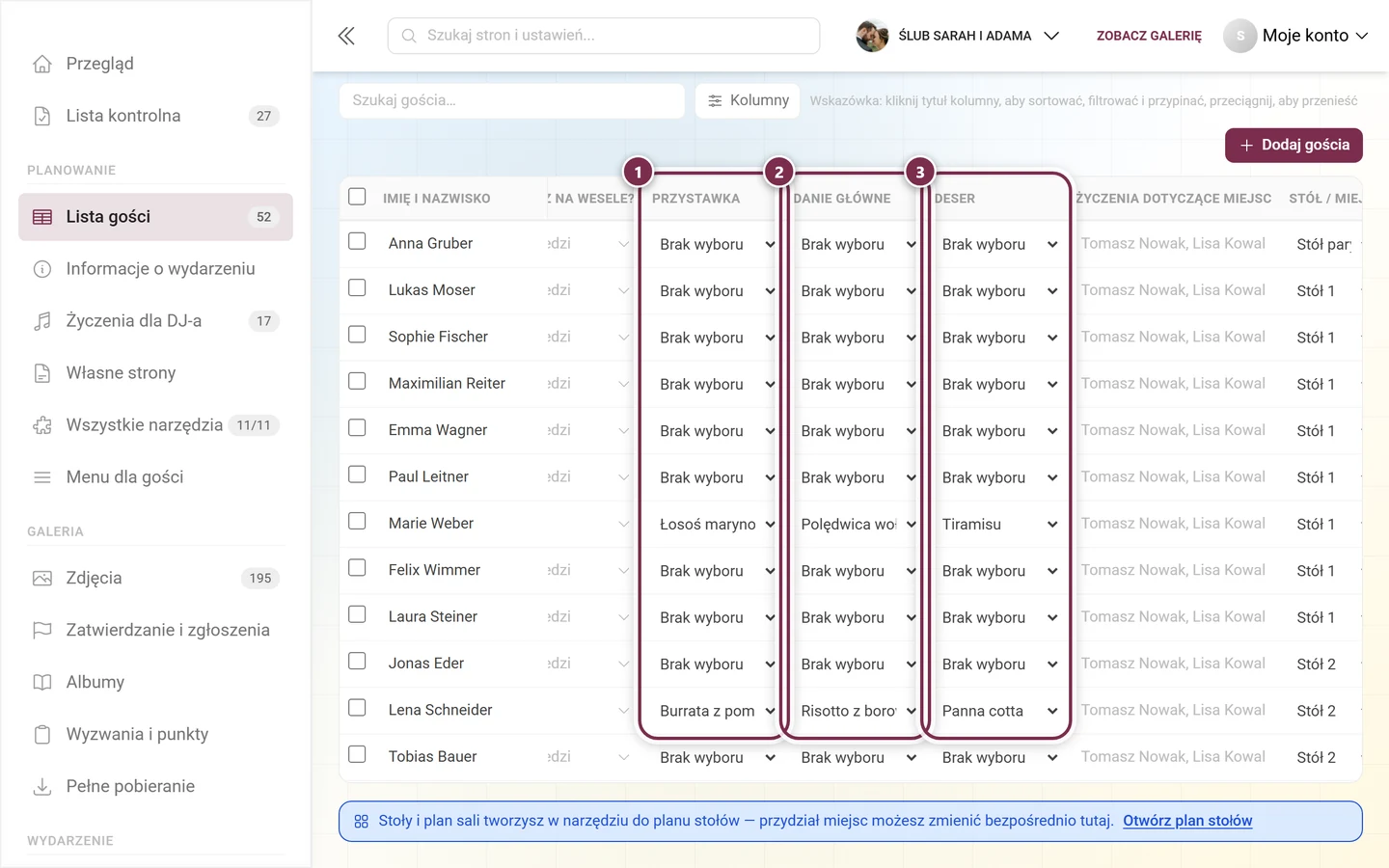
Task: Check the box for Lukas Moser
Action: [357, 287]
